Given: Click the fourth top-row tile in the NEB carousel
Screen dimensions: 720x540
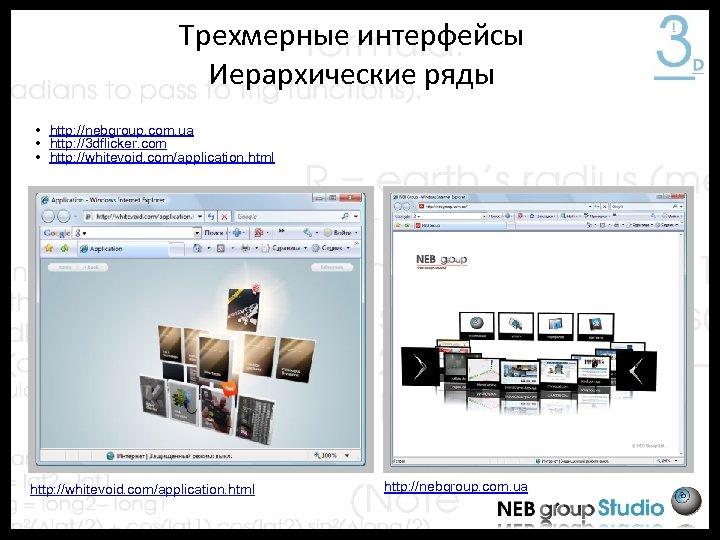Looking at the screenshot, I should coord(596,327).
